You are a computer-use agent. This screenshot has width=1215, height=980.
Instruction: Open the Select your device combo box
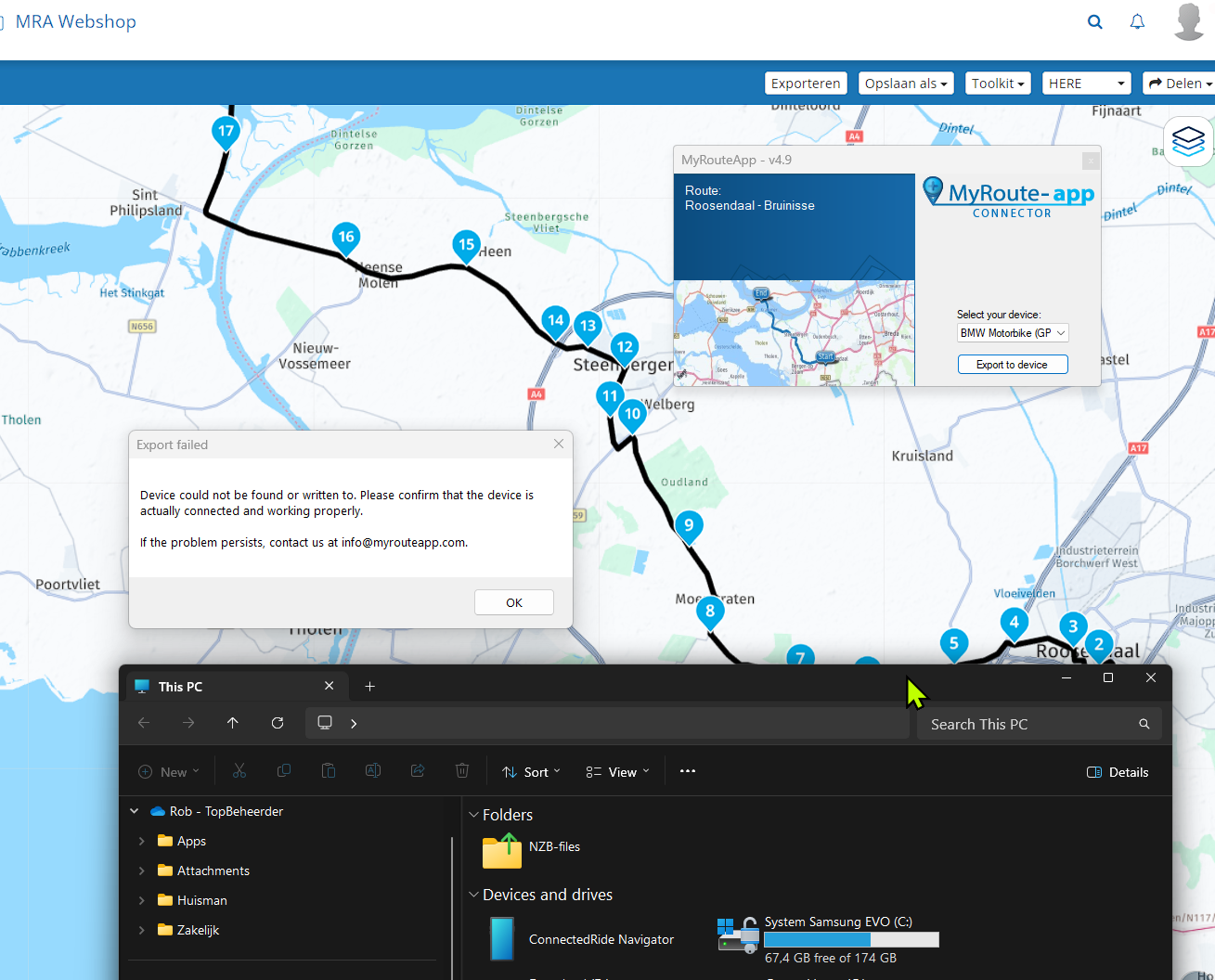[x=1013, y=333]
